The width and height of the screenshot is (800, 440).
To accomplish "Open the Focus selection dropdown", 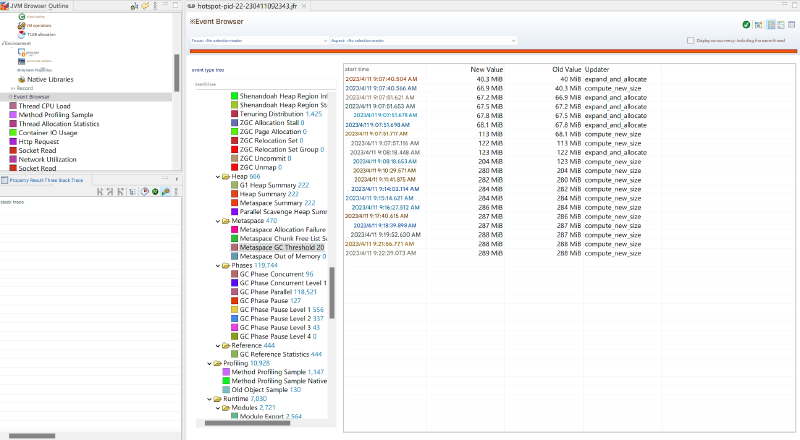I will 259,40.
